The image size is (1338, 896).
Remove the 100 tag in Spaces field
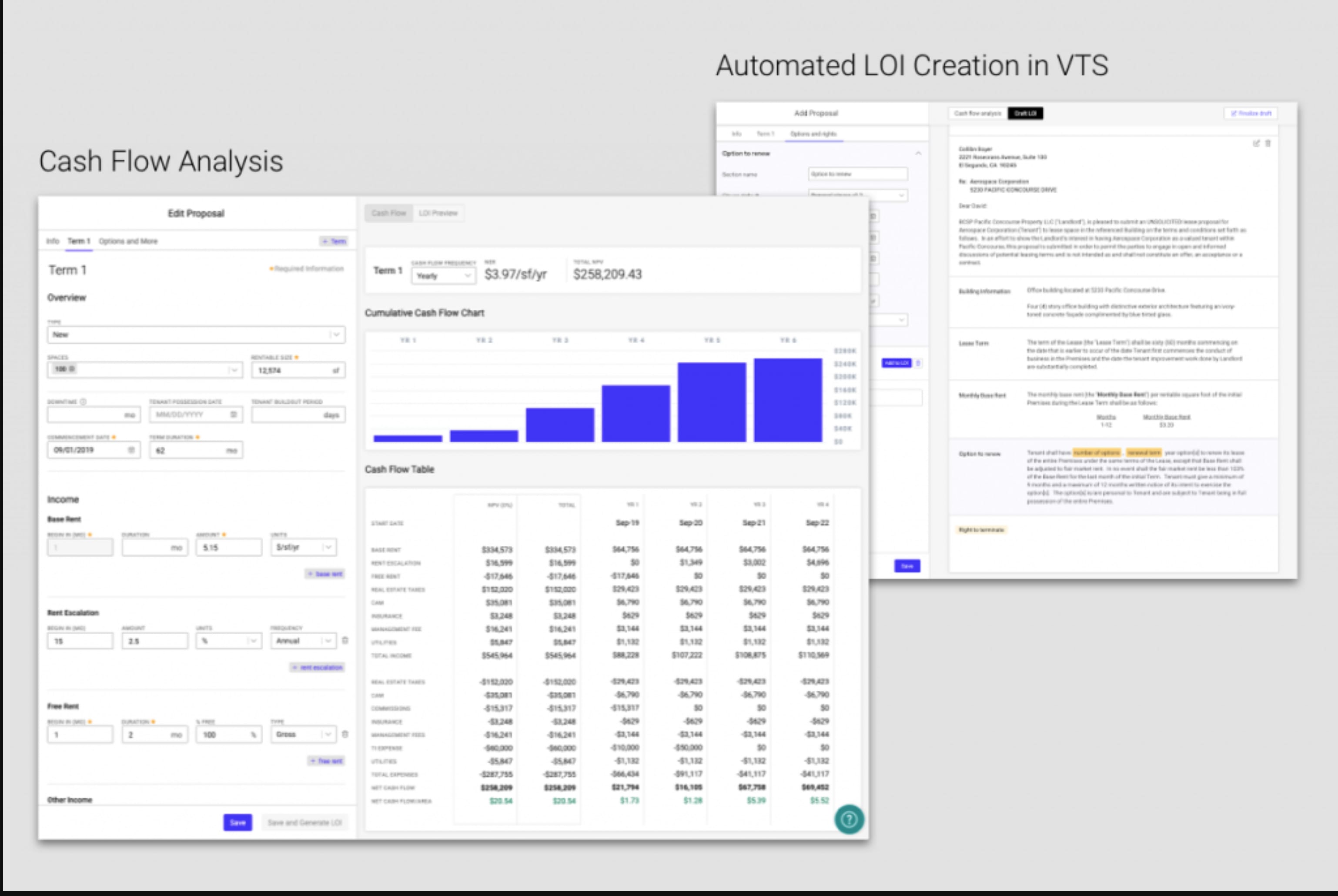71,369
